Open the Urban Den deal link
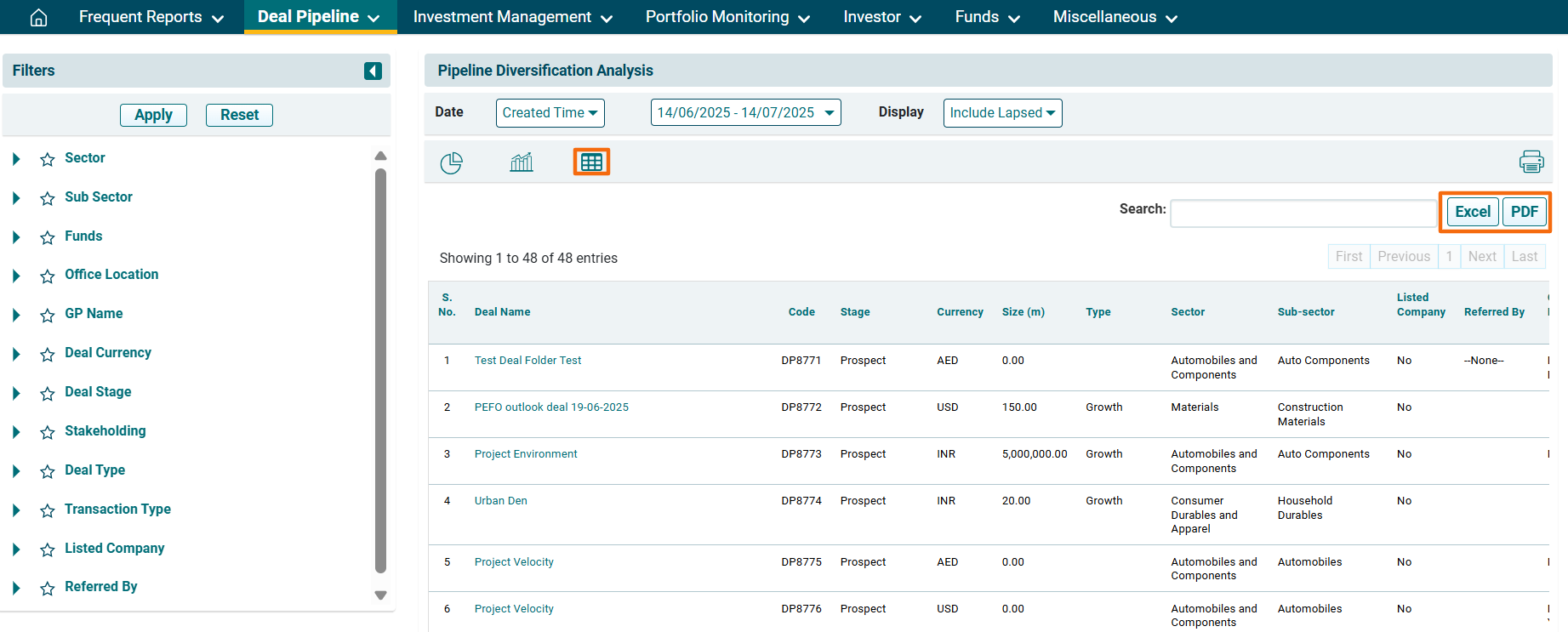 click(500, 501)
